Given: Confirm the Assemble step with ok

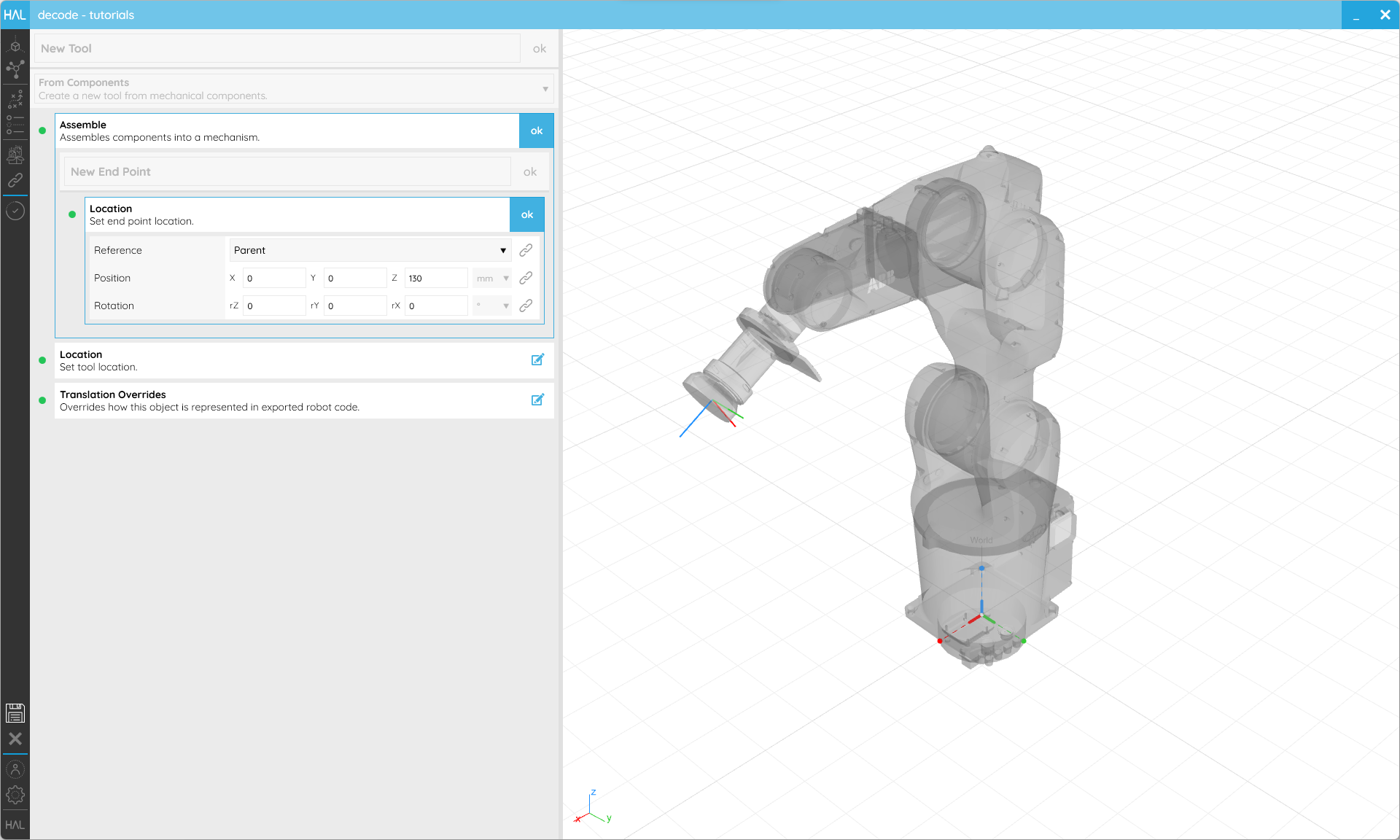Looking at the screenshot, I should (x=537, y=131).
